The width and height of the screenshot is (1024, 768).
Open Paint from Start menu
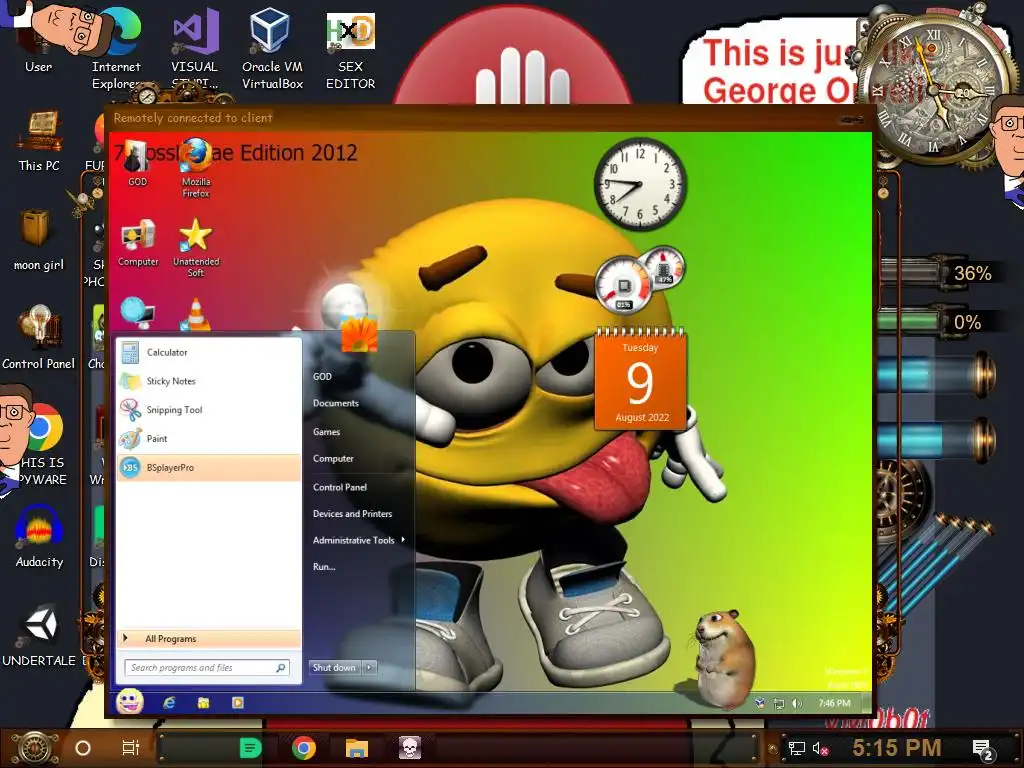[208, 439]
